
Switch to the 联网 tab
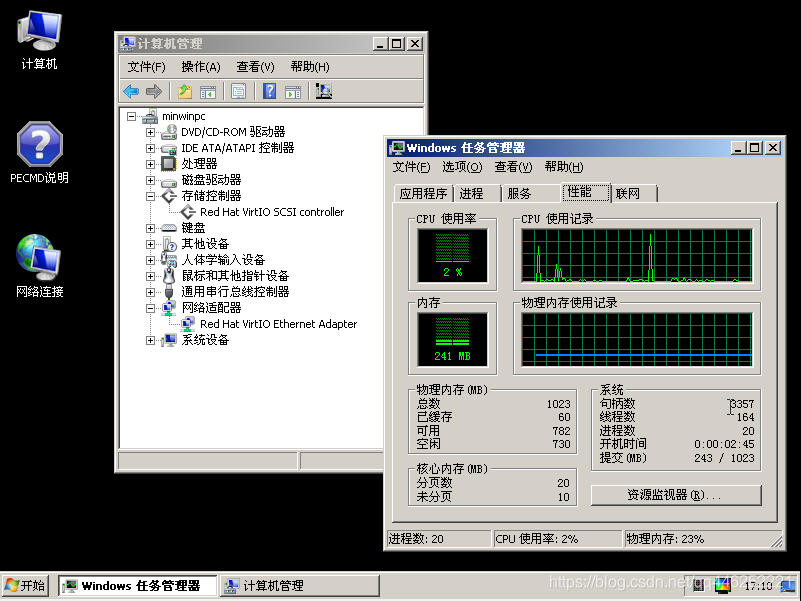click(x=632, y=194)
